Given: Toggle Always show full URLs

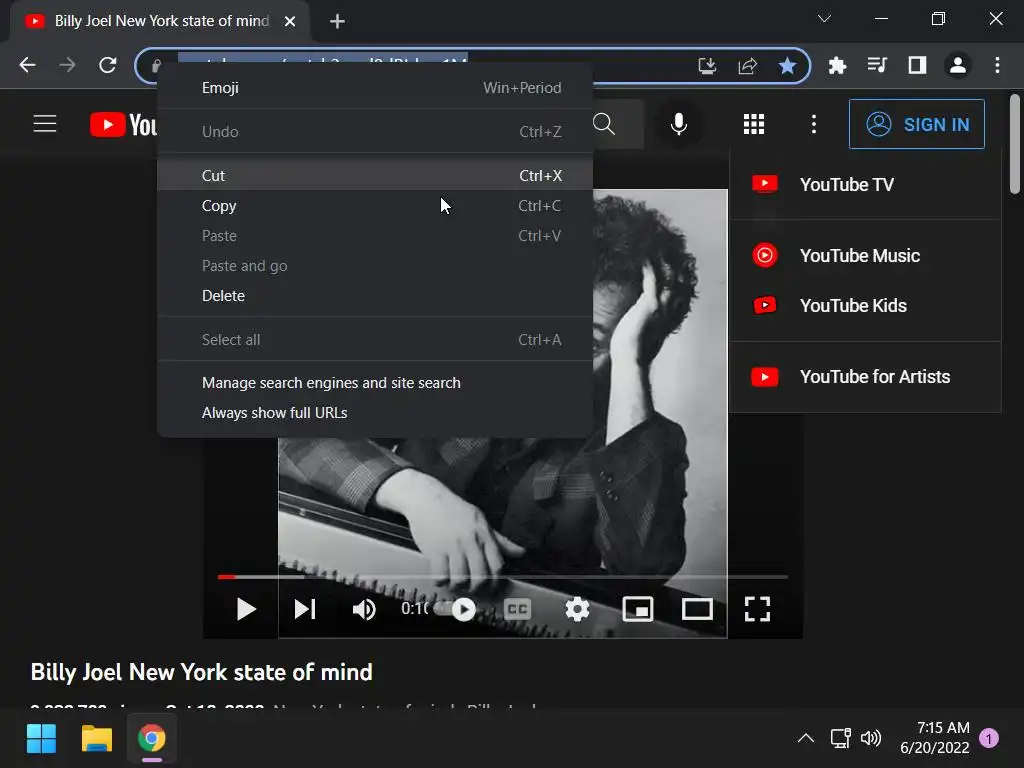Looking at the screenshot, I should pyautogui.click(x=375, y=413).
